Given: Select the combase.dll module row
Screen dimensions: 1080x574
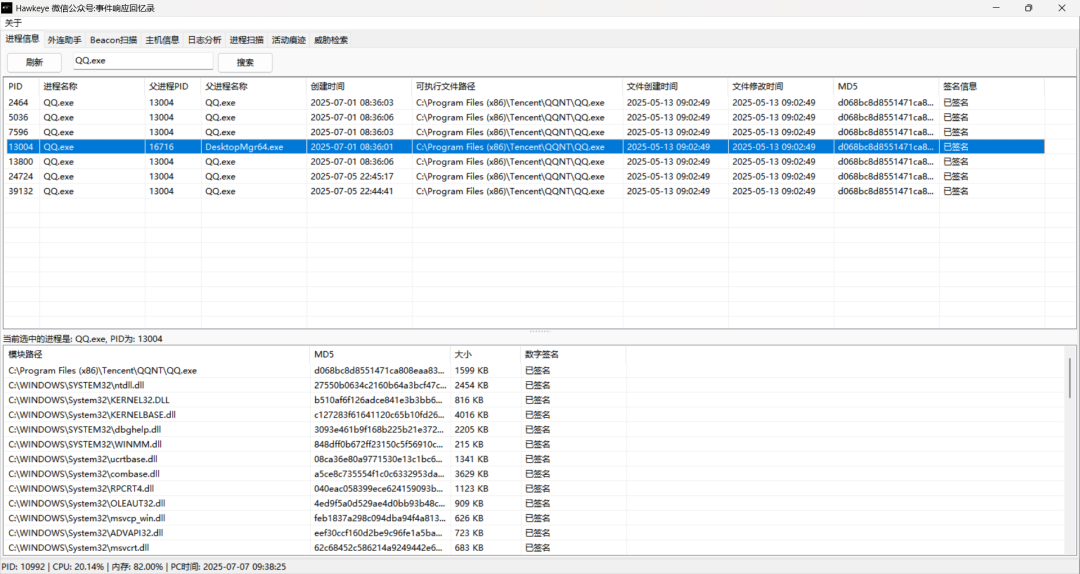Looking at the screenshot, I should pos(315,474).
